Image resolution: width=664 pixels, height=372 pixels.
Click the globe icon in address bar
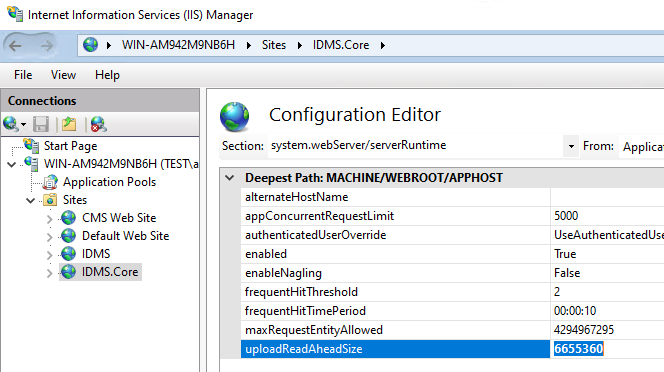pyautogui.click(x=90, y=44)
